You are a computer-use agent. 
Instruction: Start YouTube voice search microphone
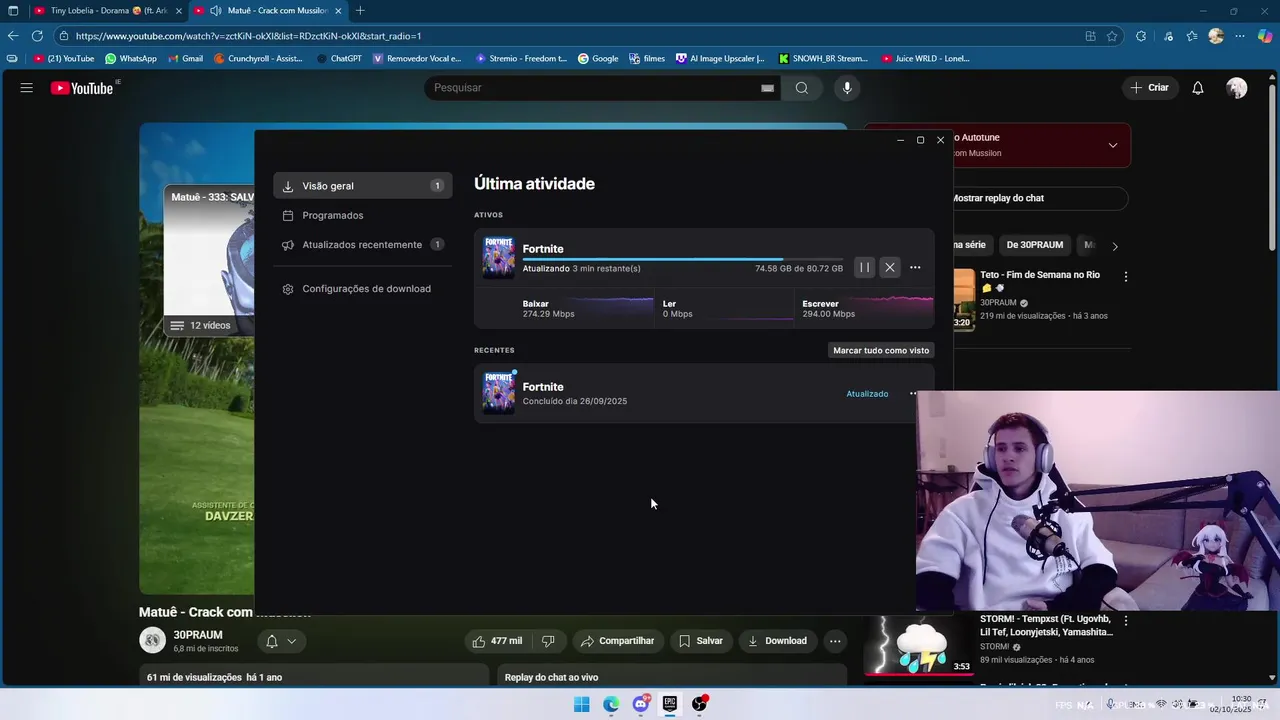(x=847, y=88)
